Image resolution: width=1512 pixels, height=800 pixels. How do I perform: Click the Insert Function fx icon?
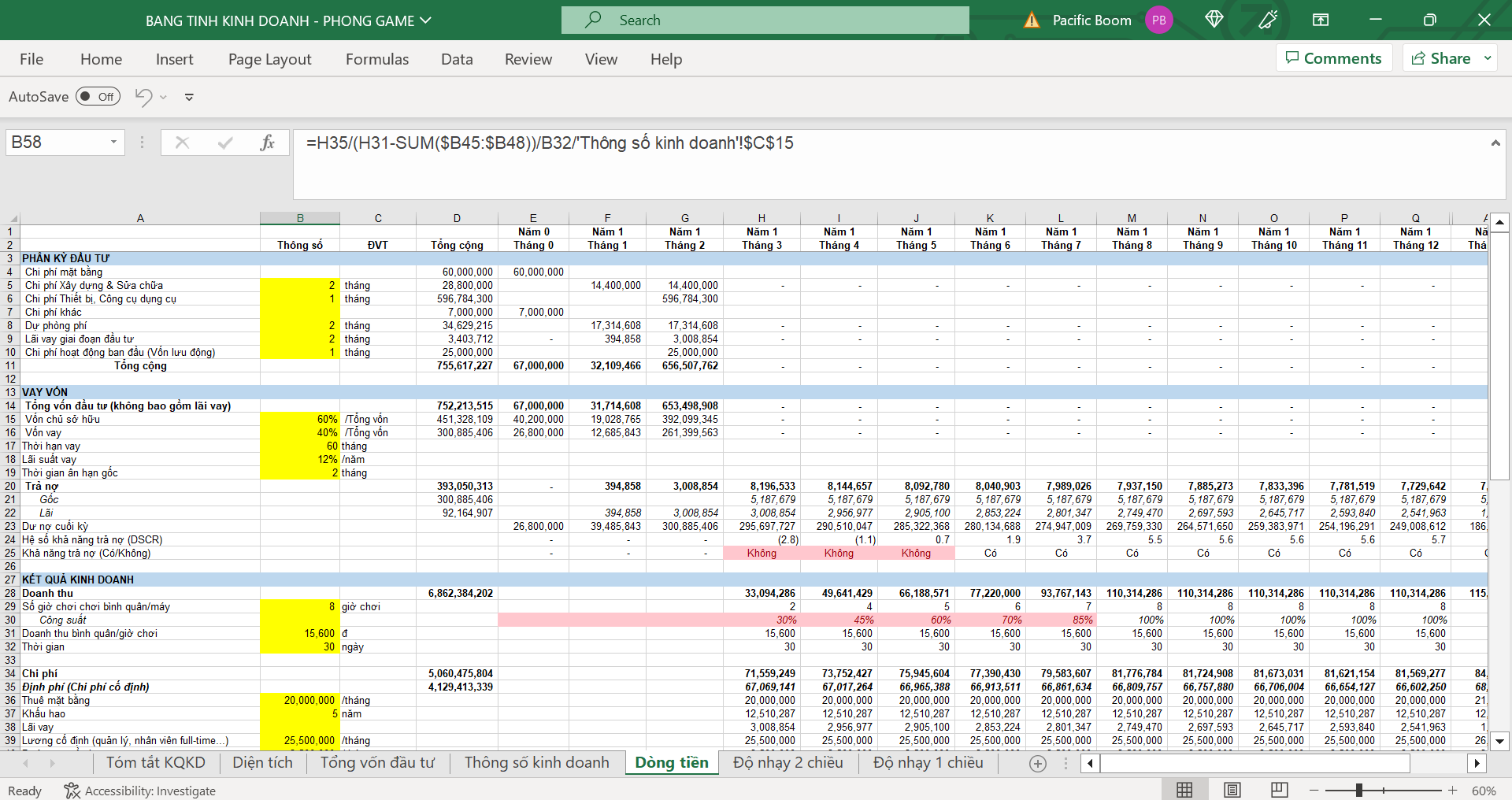point(267,143)
